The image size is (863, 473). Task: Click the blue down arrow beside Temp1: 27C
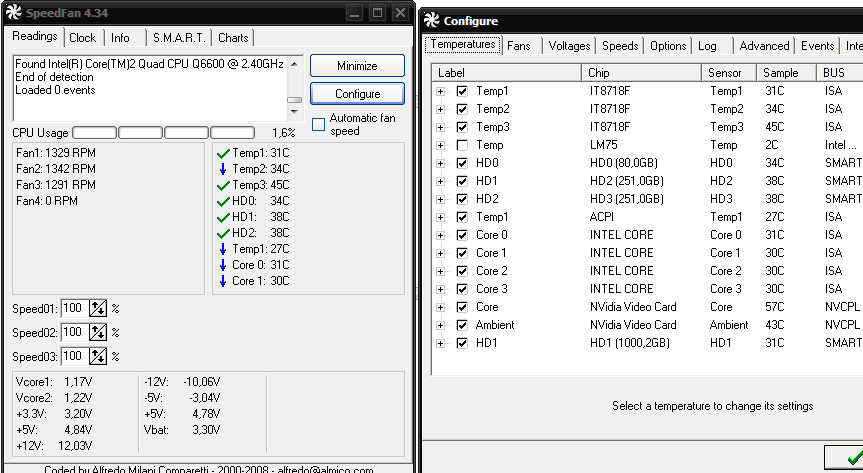tap(223, 249)
